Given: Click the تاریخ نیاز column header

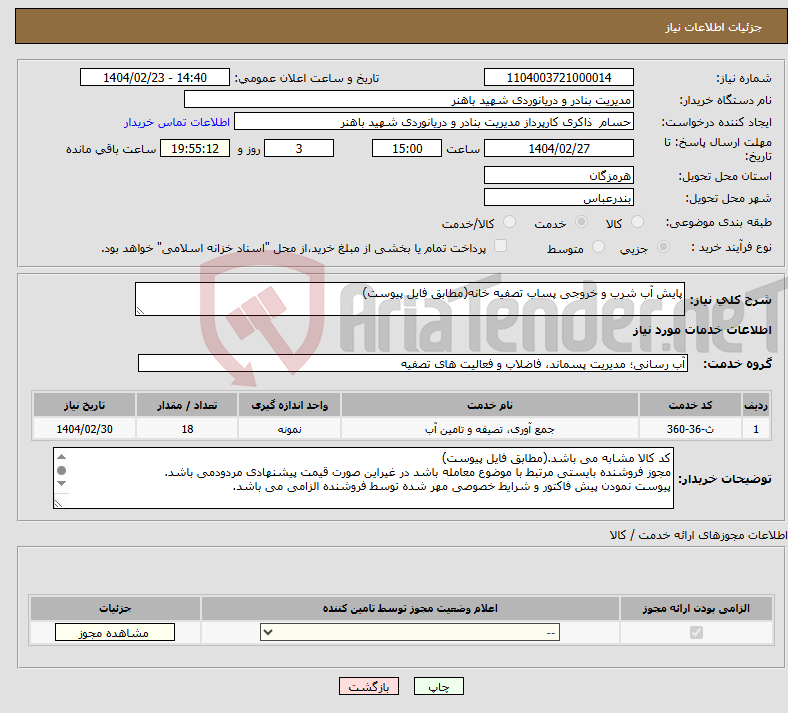Looking at the screenshot, I should [x=84, y=405].
